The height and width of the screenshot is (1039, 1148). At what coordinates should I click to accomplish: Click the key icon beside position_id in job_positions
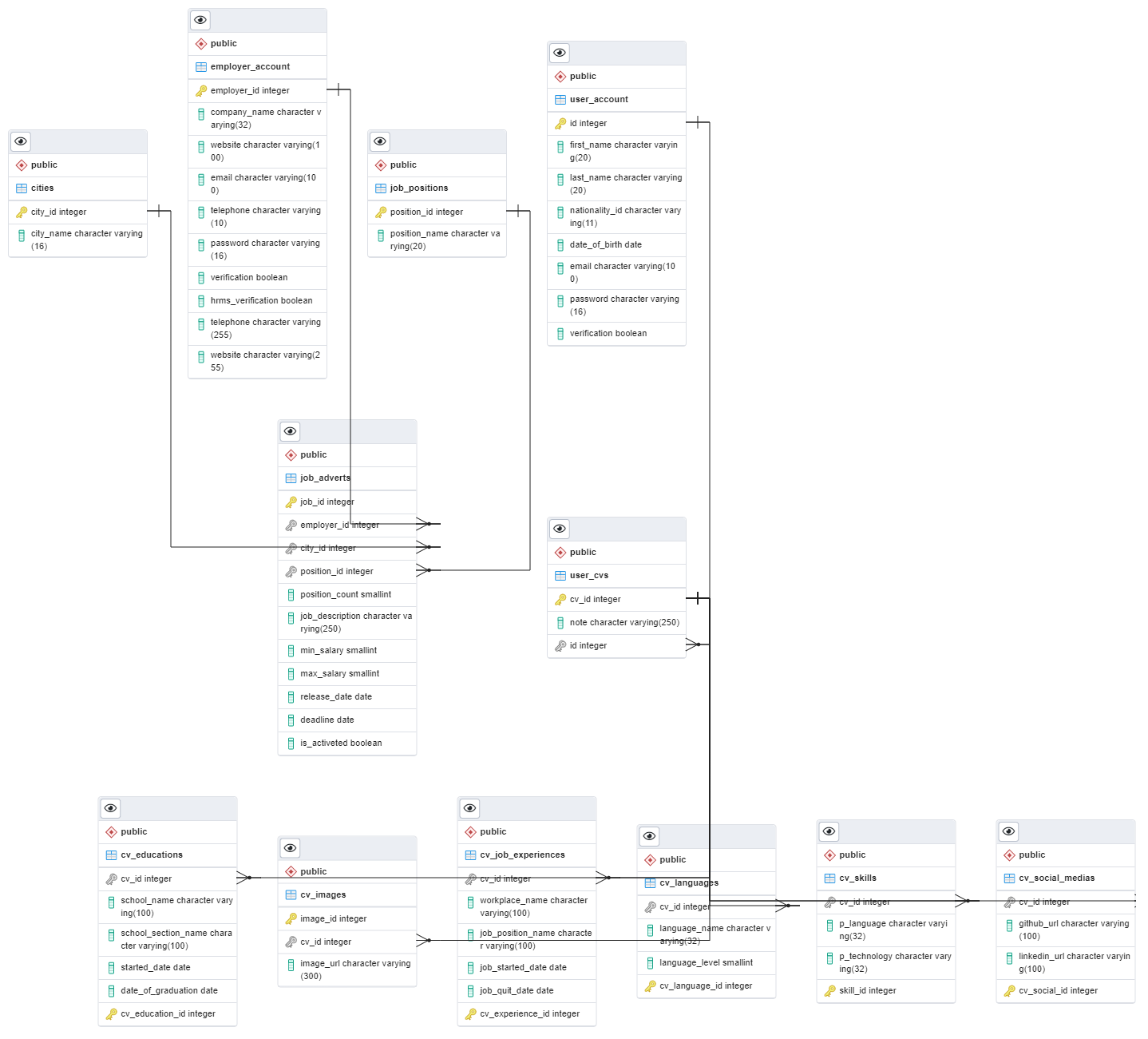click(x=381, y=212)
